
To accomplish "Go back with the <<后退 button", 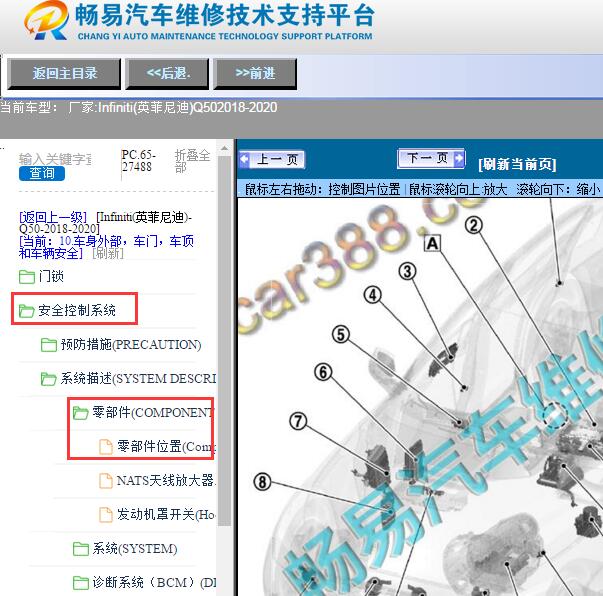I will (x=167, y=74).
